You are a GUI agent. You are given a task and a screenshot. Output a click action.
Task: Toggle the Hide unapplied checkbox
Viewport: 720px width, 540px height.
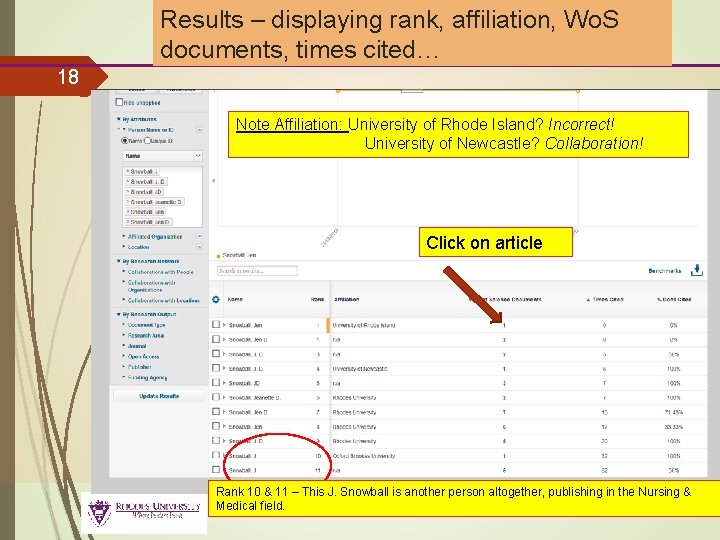119,102
